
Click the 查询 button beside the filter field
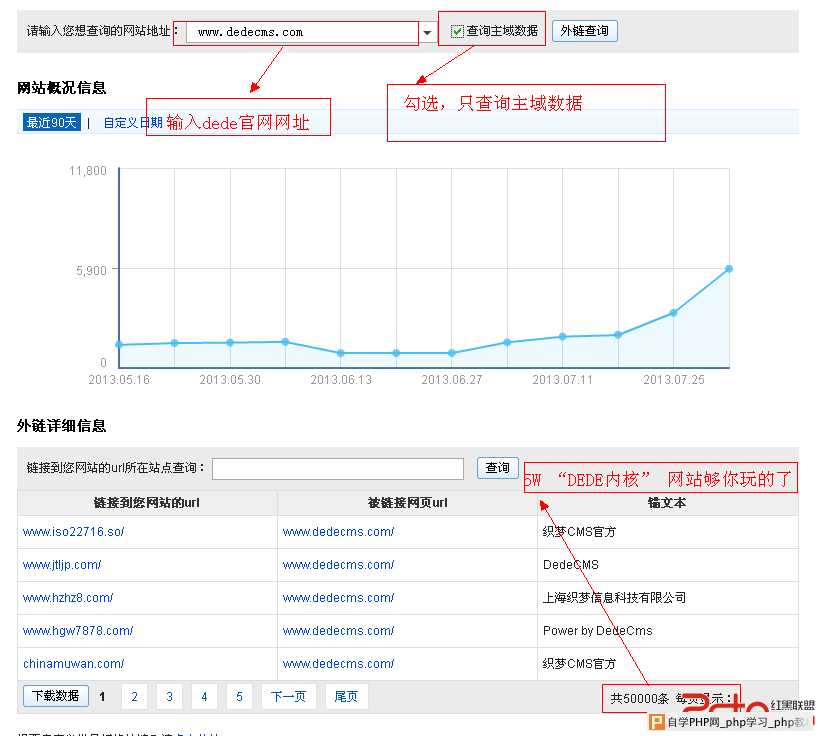click(498, 468)
